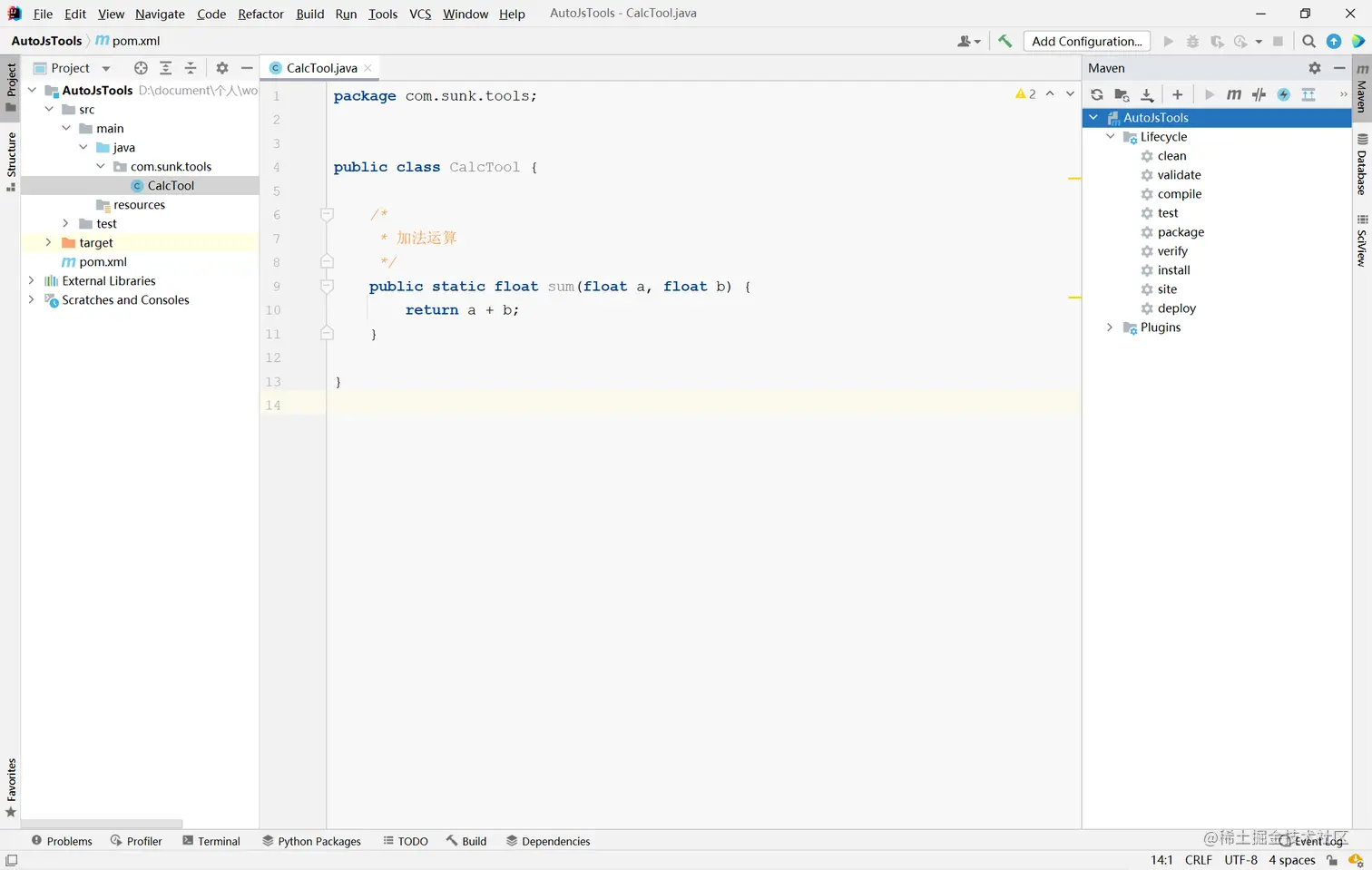Open Search Everywhere magnifier

tap(1308, 41)
